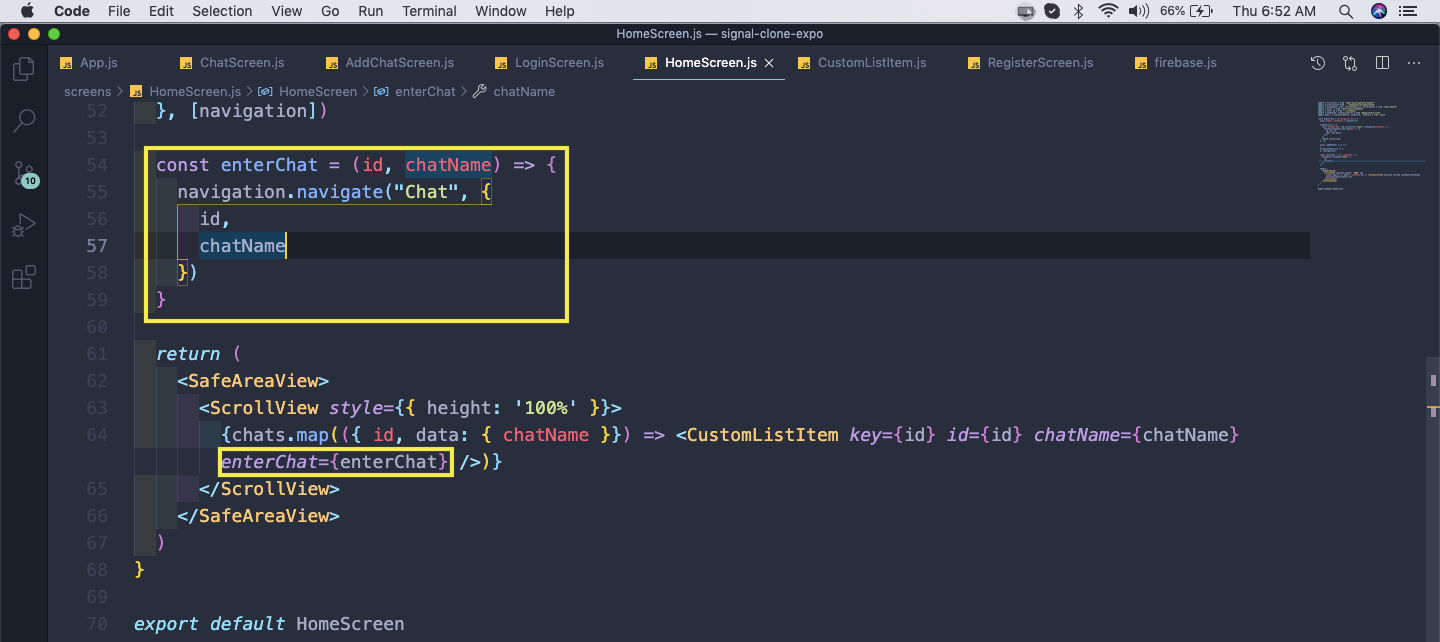Open the Window menu
The width and height of the screenshot is (1440, 642).
click(501, 11)
